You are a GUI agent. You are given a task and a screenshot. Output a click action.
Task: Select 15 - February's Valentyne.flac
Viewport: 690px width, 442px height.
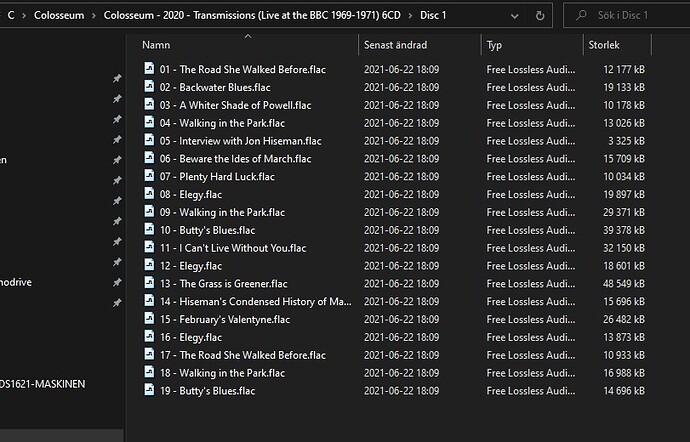tap(224, 320)
